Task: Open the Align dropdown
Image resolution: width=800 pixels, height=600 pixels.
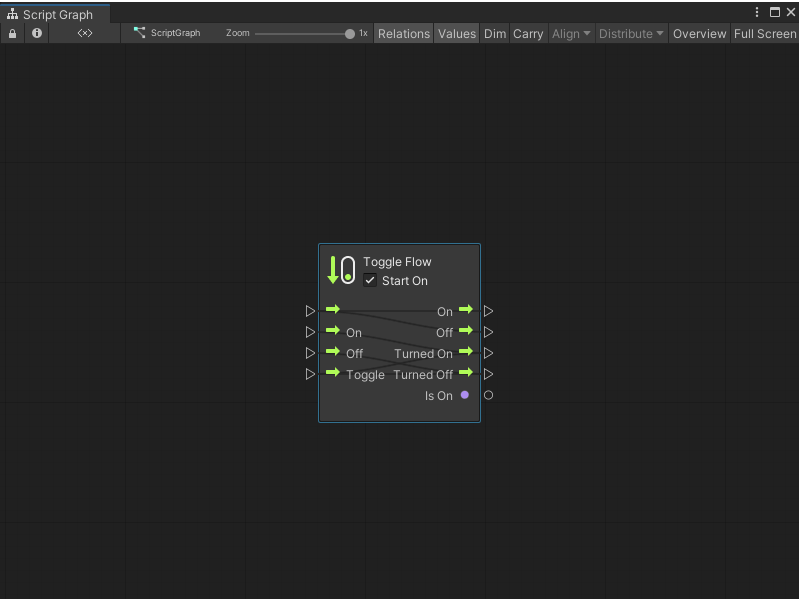Action: click(570, 33)
